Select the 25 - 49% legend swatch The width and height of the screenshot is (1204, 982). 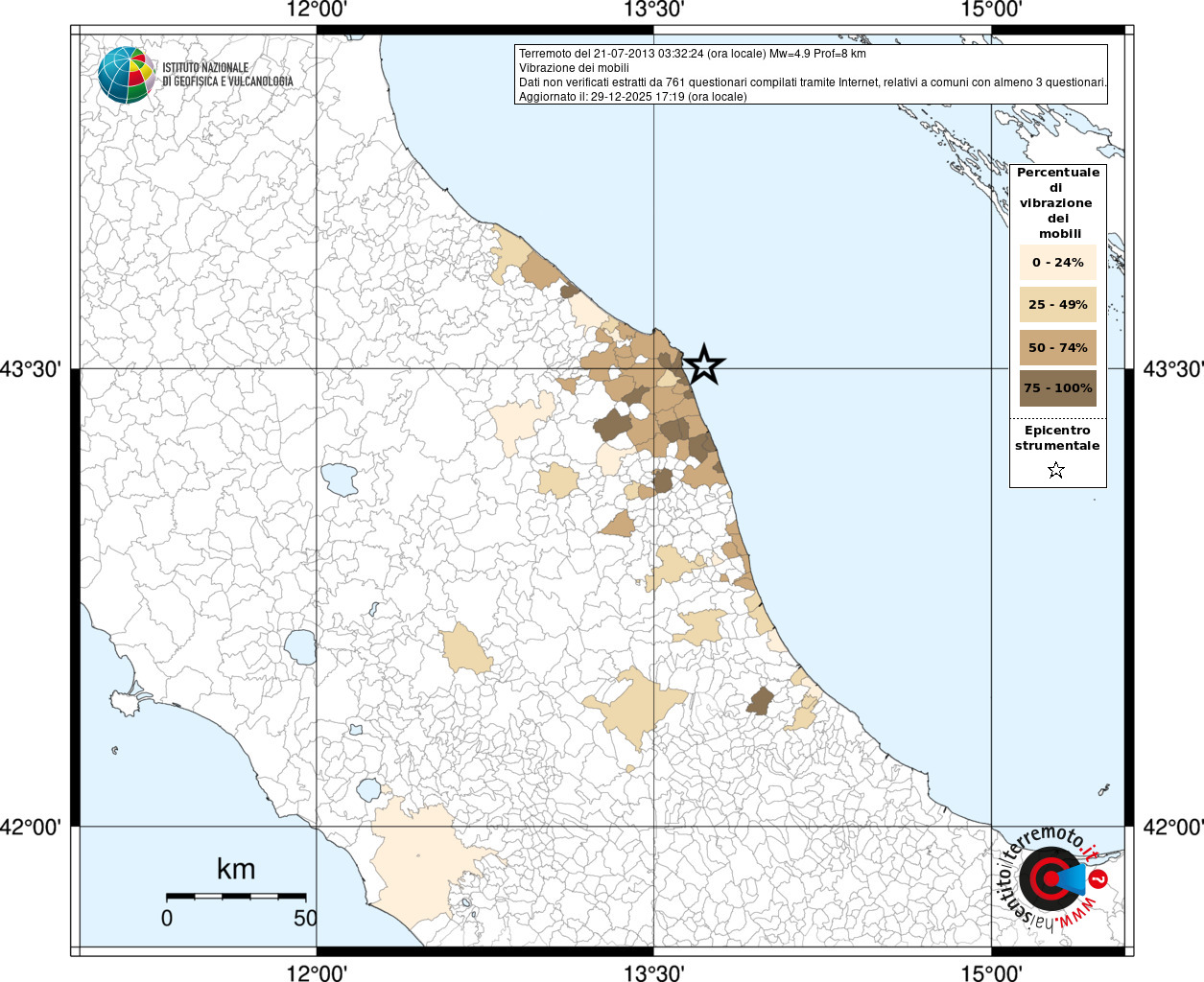1057,305
